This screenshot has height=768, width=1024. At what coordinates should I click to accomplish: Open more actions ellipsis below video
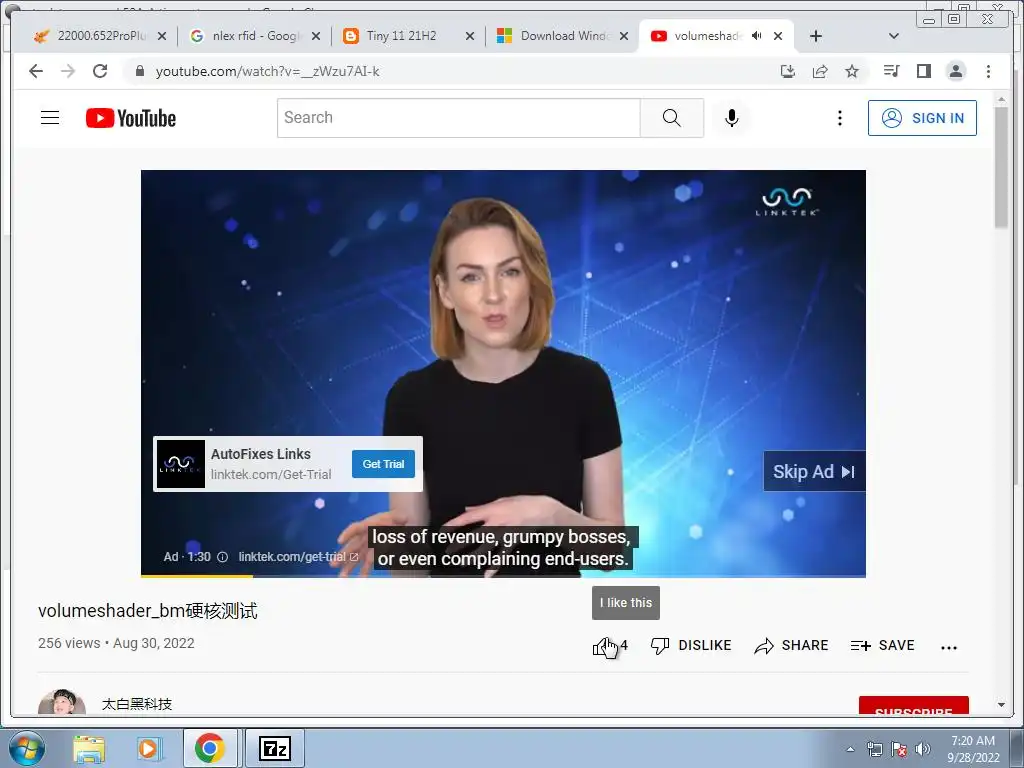coord(949,647)
